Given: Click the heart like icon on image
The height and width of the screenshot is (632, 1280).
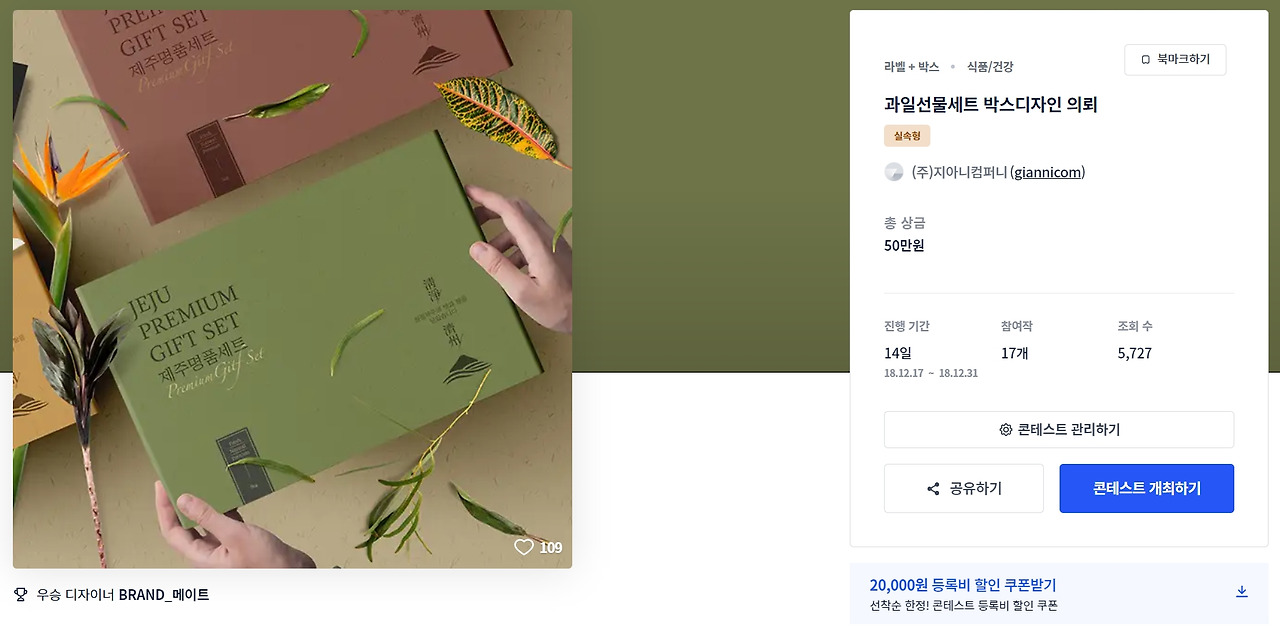Looking at the screenshot, I should tap(524, 547).
